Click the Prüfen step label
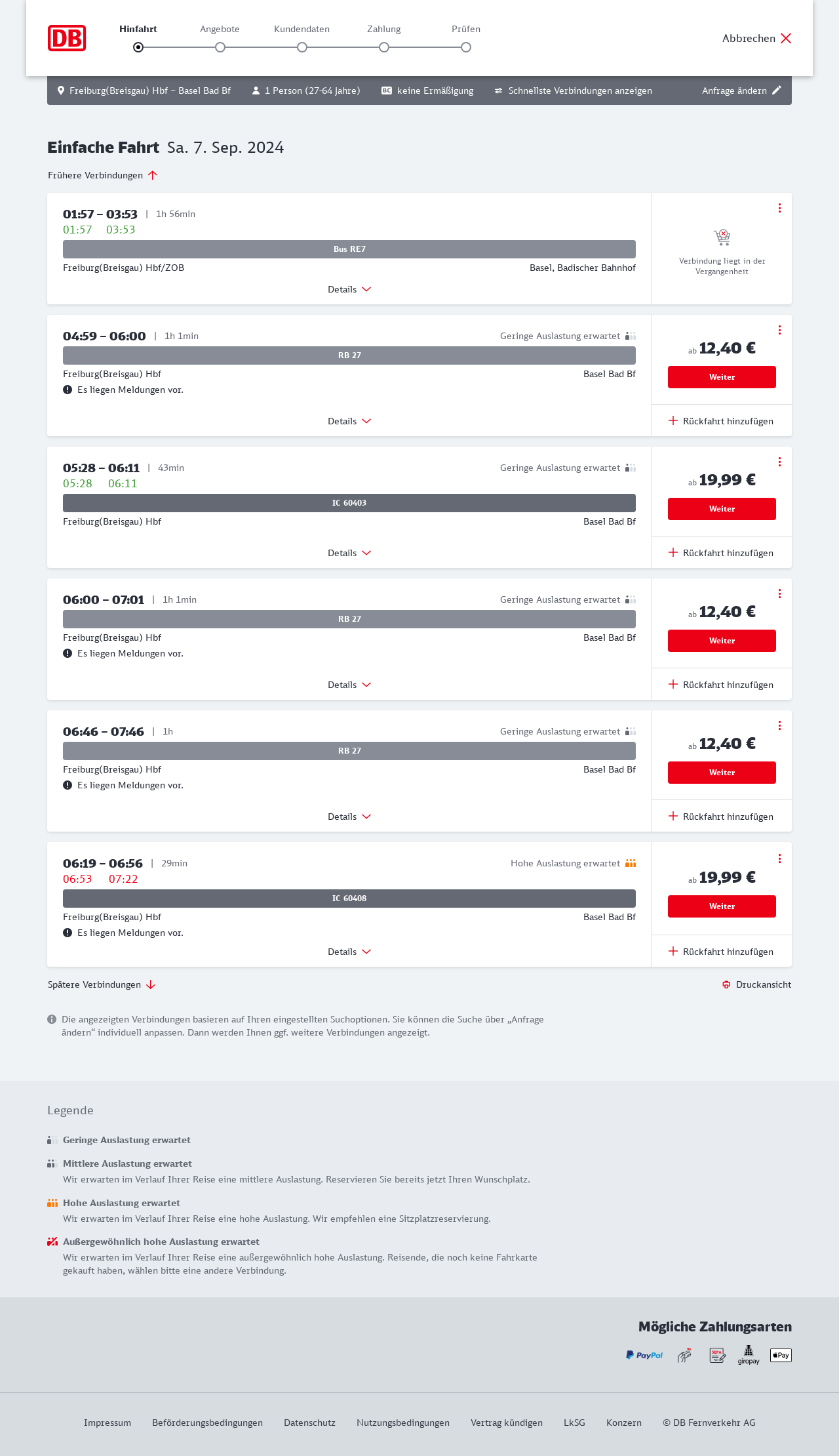Viewport: 839px width, 1456px height. tap(466, 29)
